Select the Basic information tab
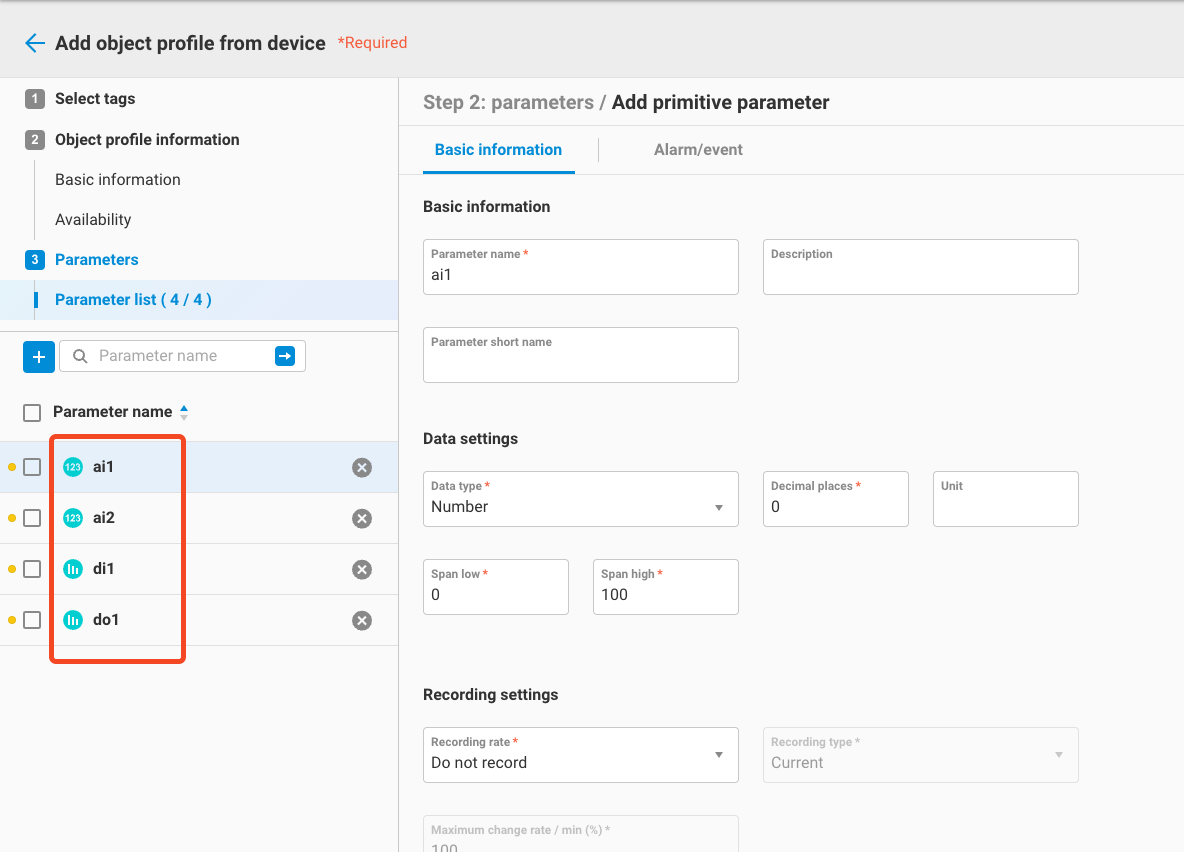The width and height of the screenshot is (1184, 852). pyautogui.click(x=498, y=150)
